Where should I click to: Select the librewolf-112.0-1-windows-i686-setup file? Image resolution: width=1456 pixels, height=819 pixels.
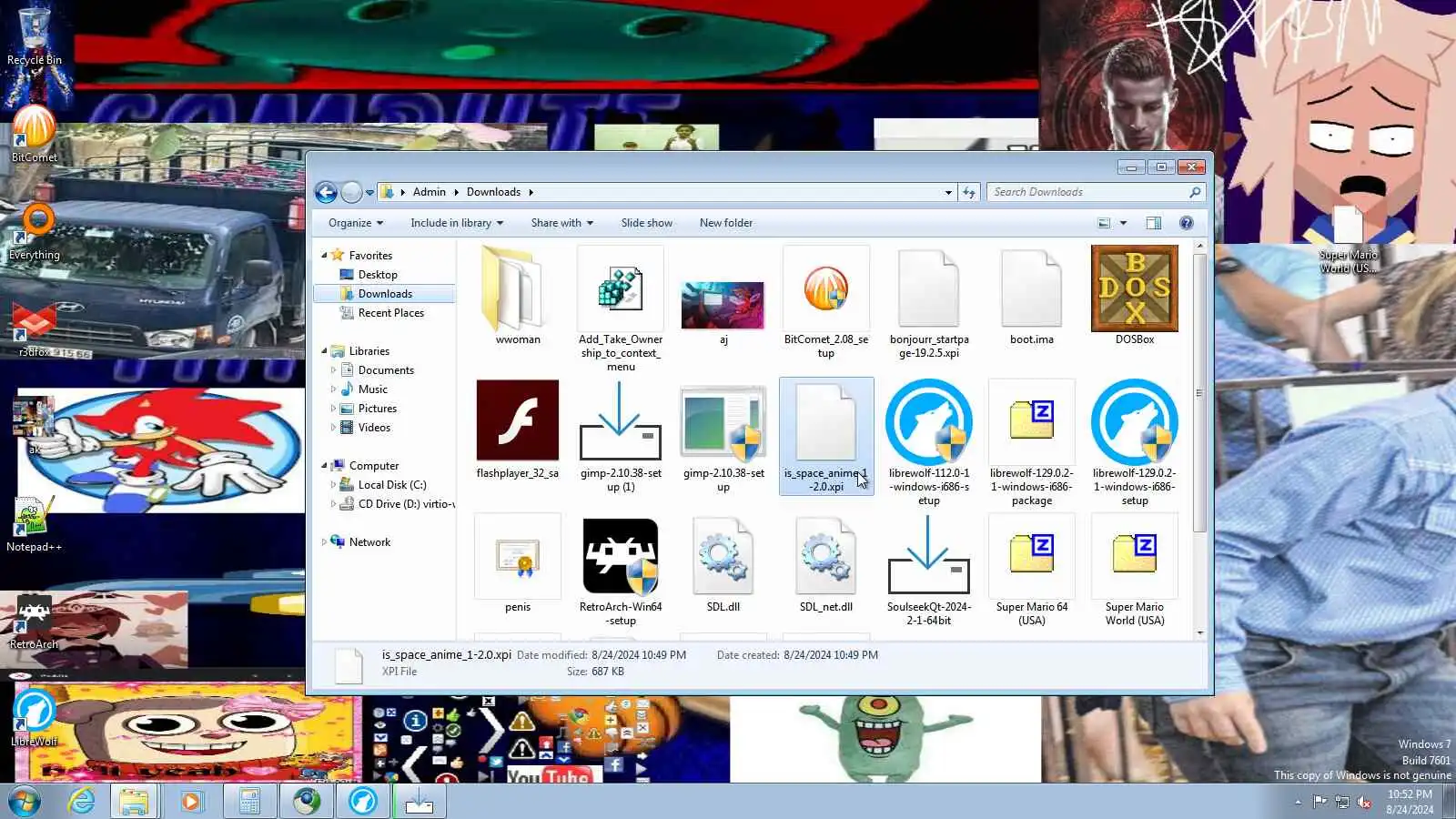click(x=929, y=443)
